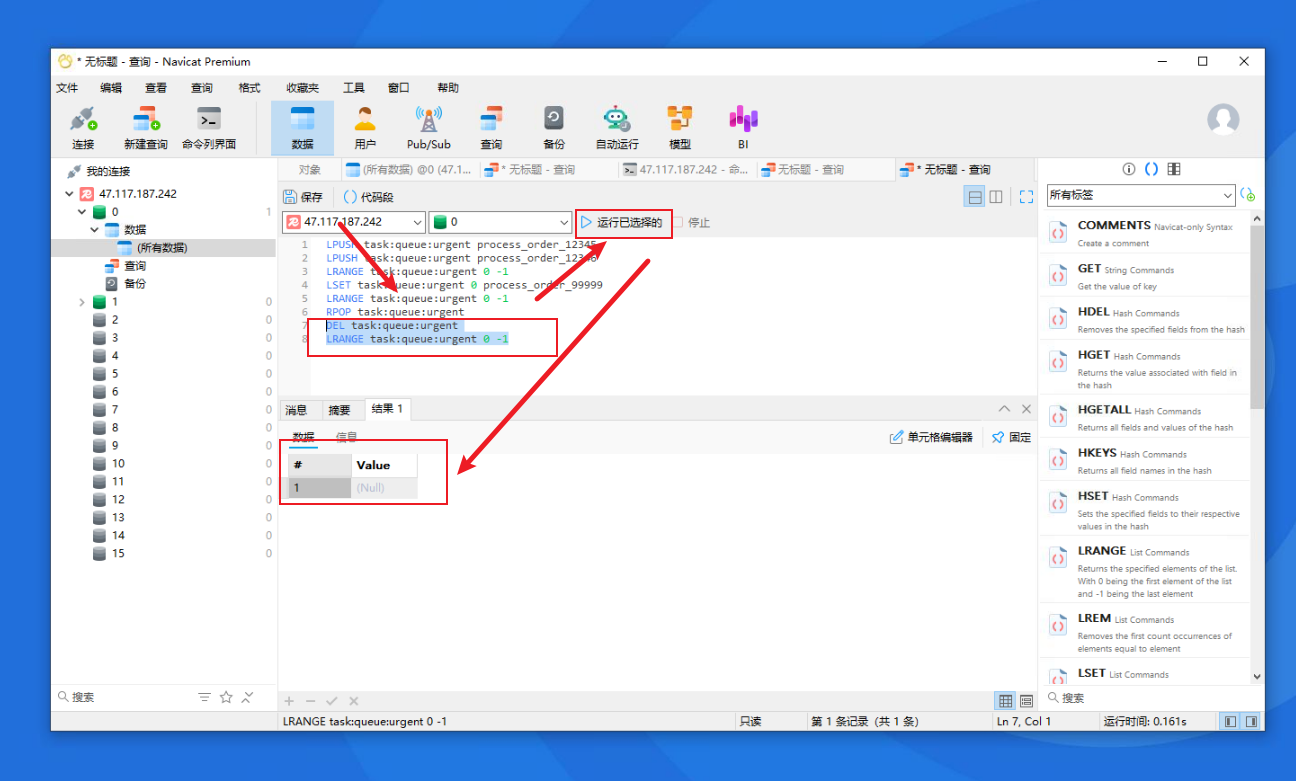Click the 运行时间: 0.161s status text

click(1145, 721)
